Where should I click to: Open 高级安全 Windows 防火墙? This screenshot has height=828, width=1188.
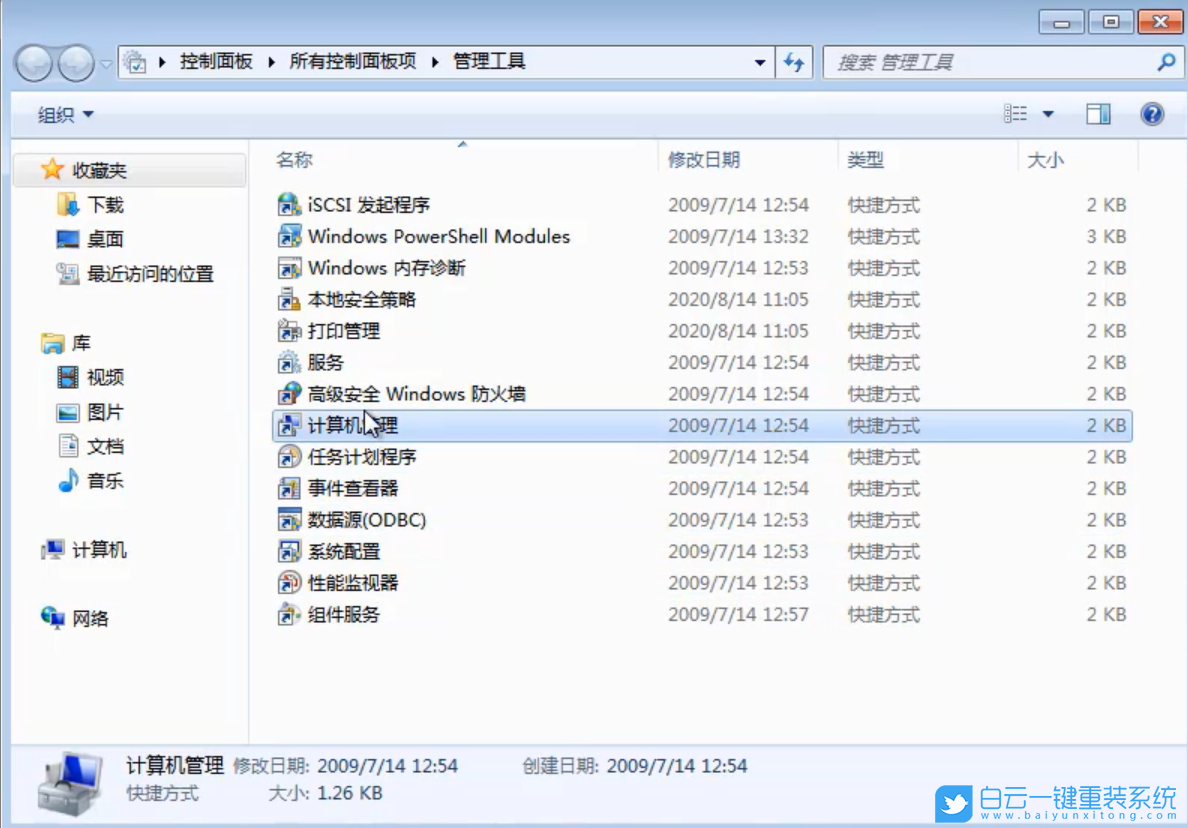[412, 393]
